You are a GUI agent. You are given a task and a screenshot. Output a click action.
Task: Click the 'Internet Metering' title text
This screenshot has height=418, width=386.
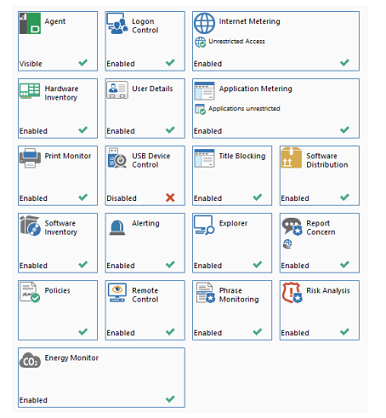point(250,21)
